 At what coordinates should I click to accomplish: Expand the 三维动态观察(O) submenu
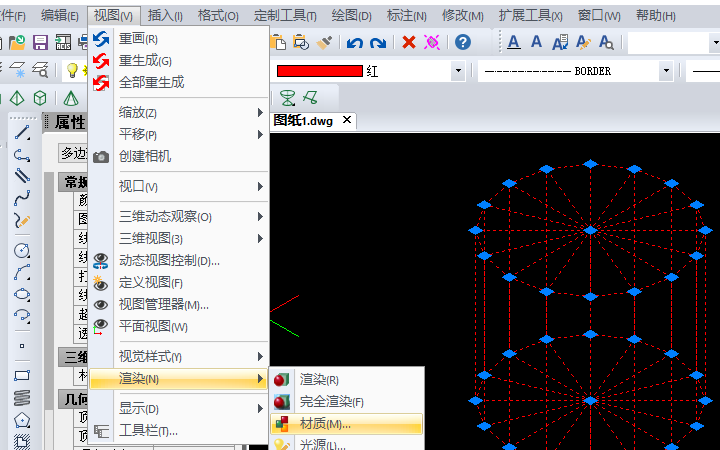coord(179,216)
